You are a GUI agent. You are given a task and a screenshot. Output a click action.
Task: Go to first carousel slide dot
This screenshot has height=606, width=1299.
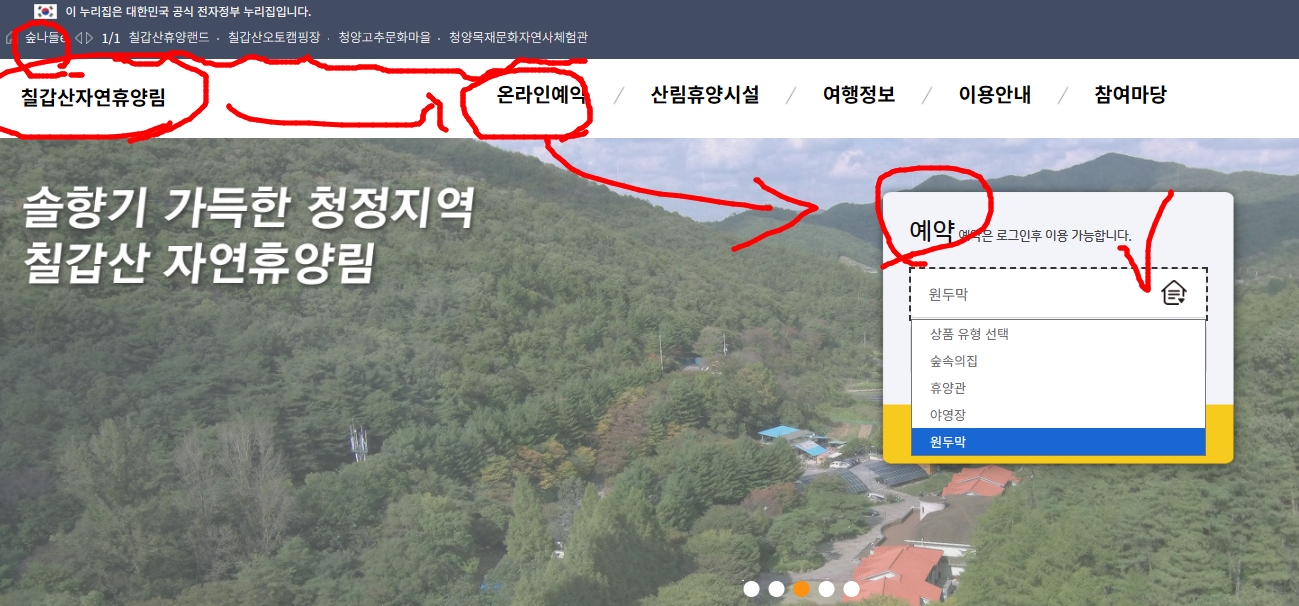coord(752,589)
